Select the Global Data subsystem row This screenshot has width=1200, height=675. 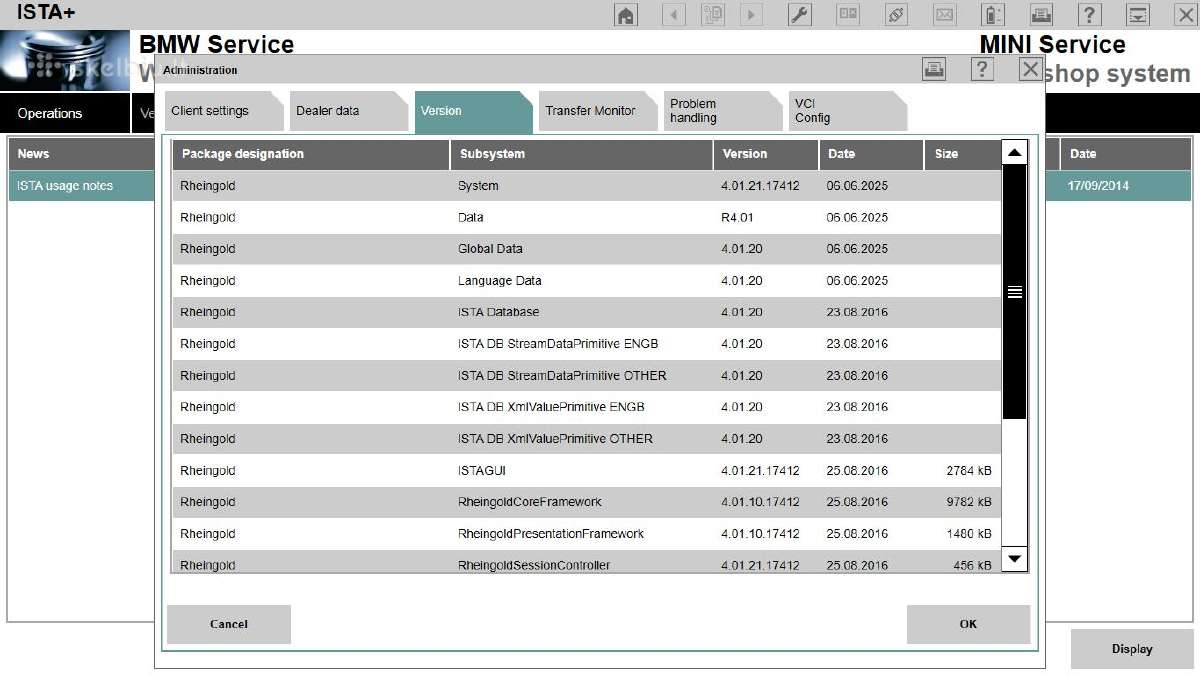587,249
